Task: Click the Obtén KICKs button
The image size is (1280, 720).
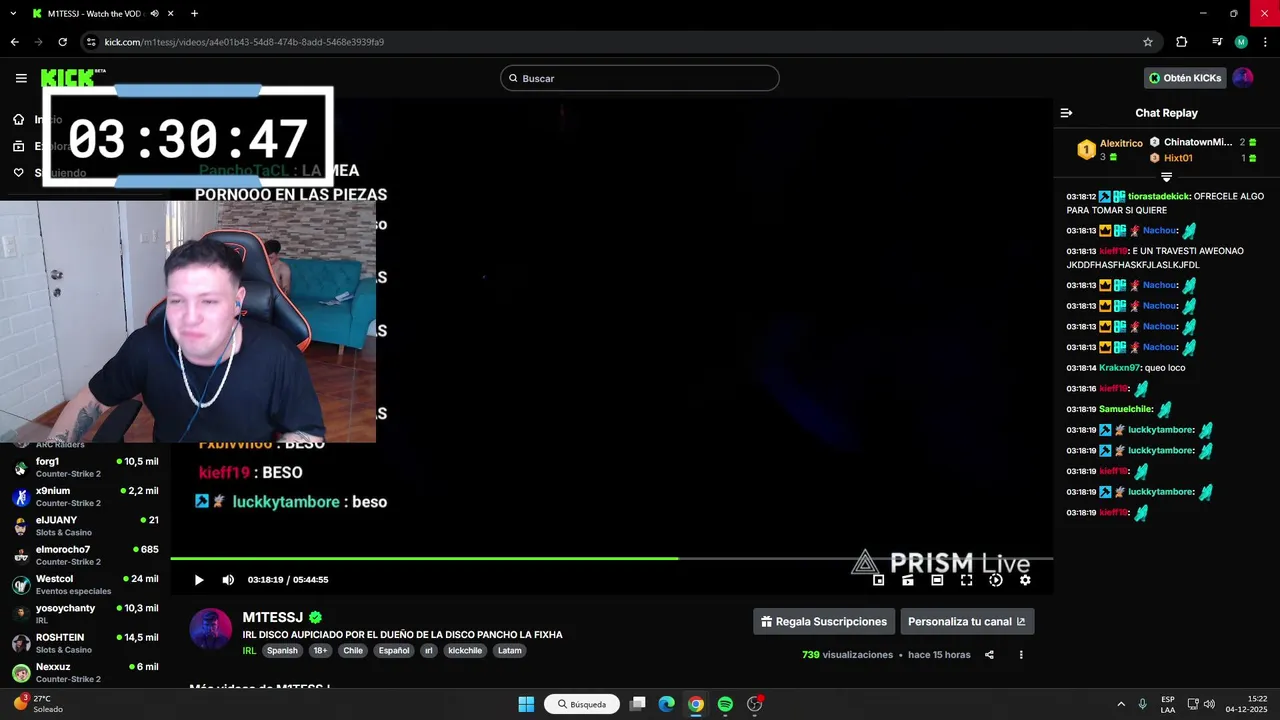Action: [x=1185, y=78]
